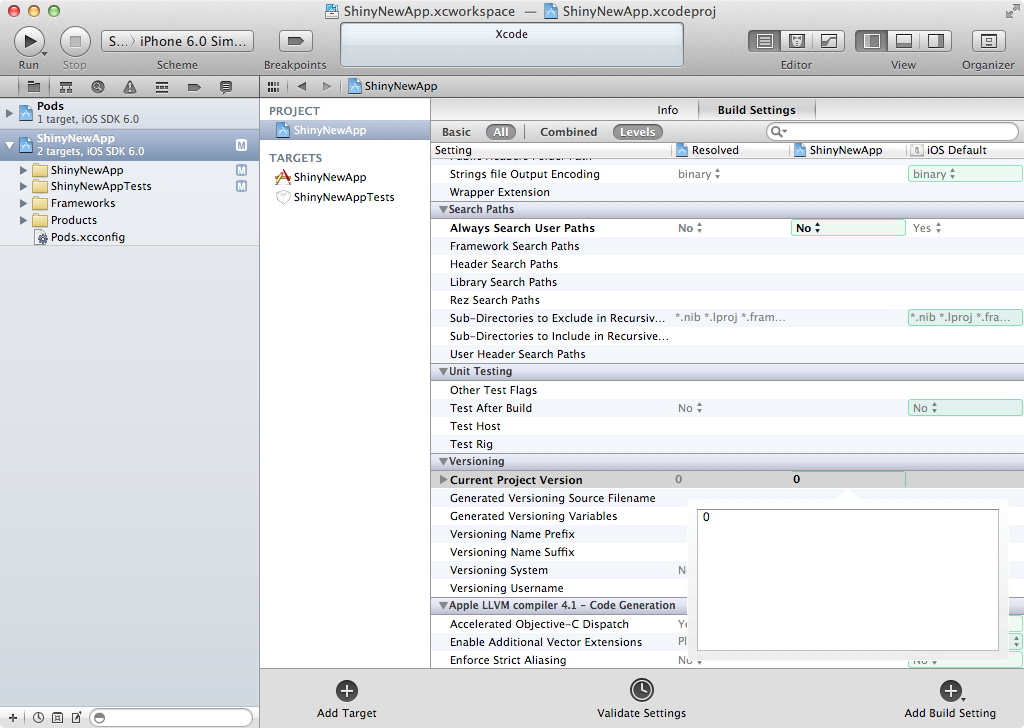This screenshot has height=728, width=1024.
Task: Open the related files grid icon
Action: (x=274, y=86)
